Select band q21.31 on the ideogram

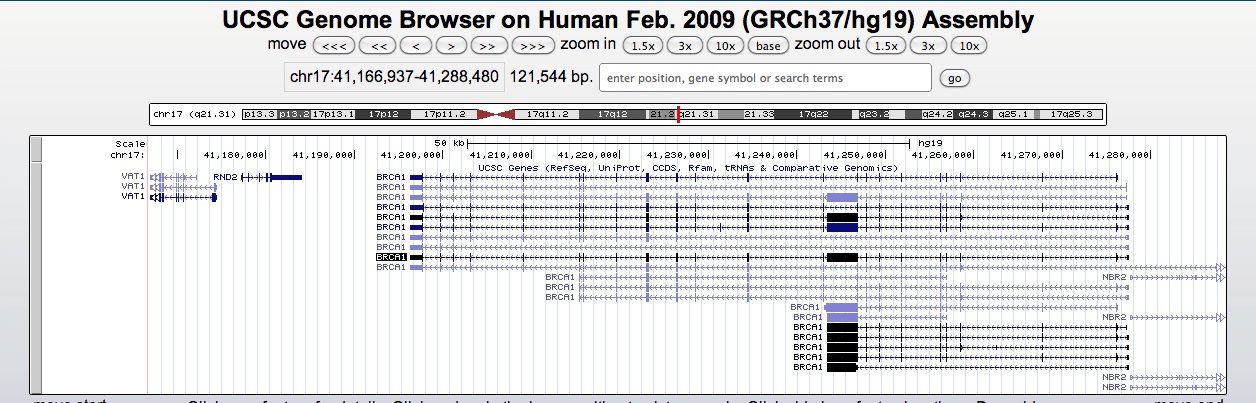pos(698,115)
